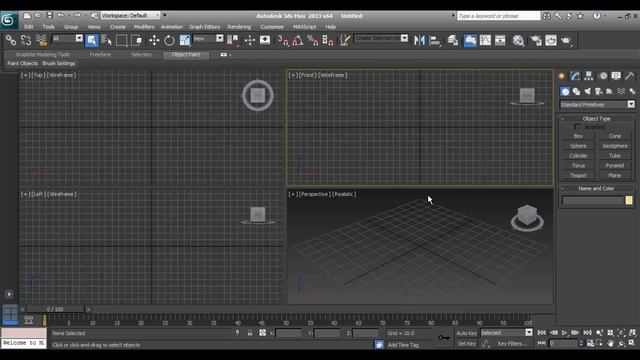Toggle the Auto Key button
Screen dimensions: 640x360
(x=467, y=333)
